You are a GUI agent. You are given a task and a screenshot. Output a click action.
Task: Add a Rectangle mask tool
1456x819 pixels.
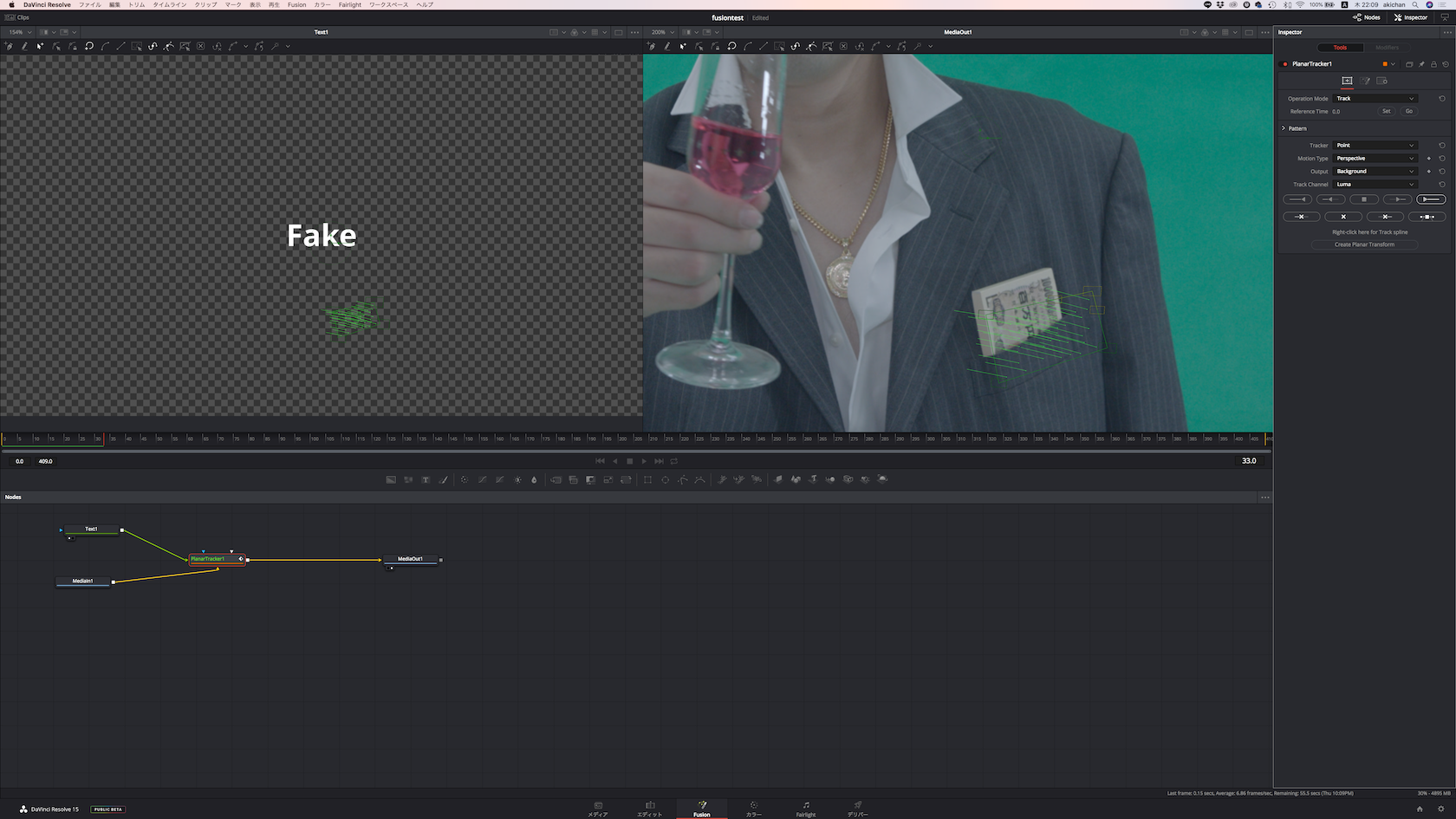point(647,479)
